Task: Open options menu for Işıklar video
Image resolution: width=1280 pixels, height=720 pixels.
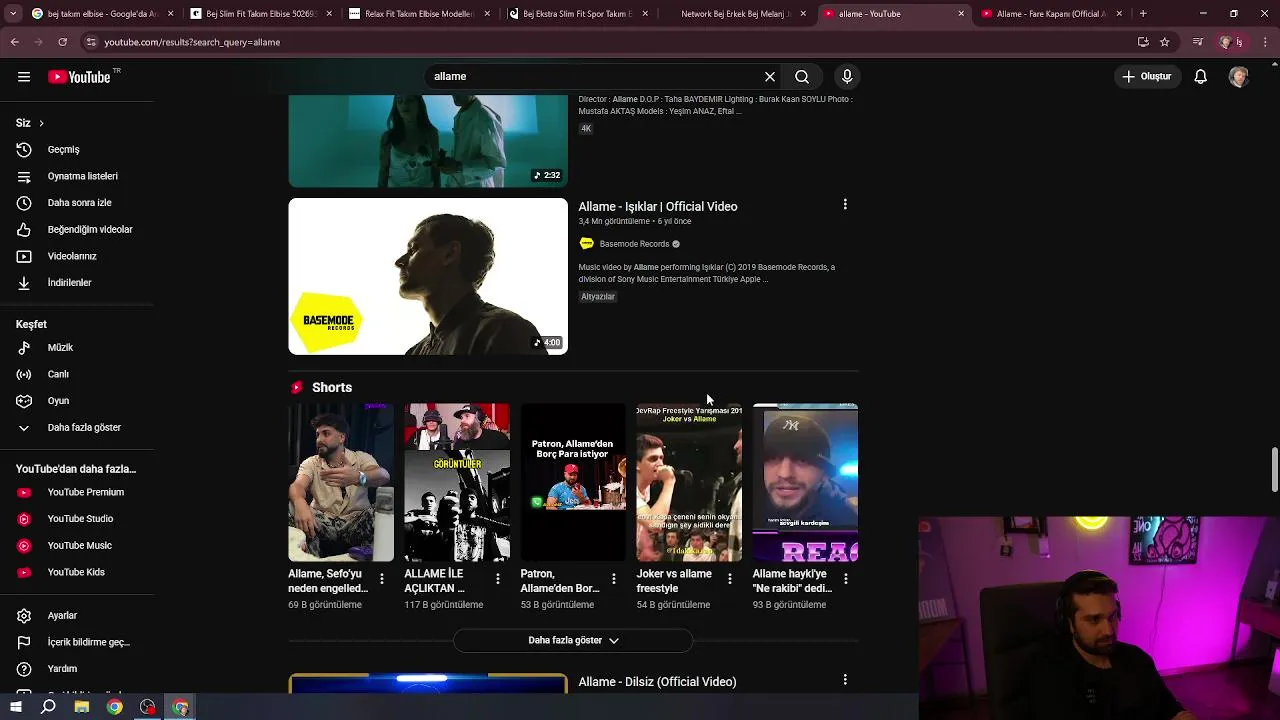Action: point(845,205)
